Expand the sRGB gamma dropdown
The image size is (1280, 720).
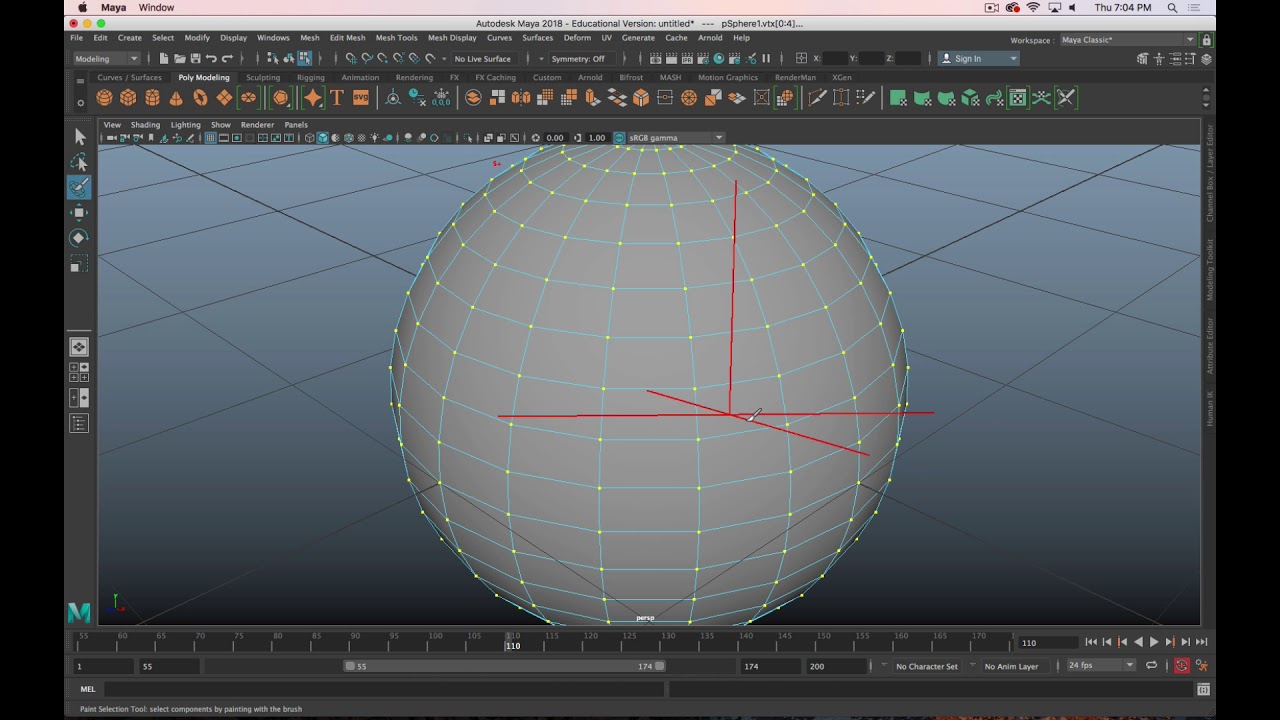[x=718, y=138]
